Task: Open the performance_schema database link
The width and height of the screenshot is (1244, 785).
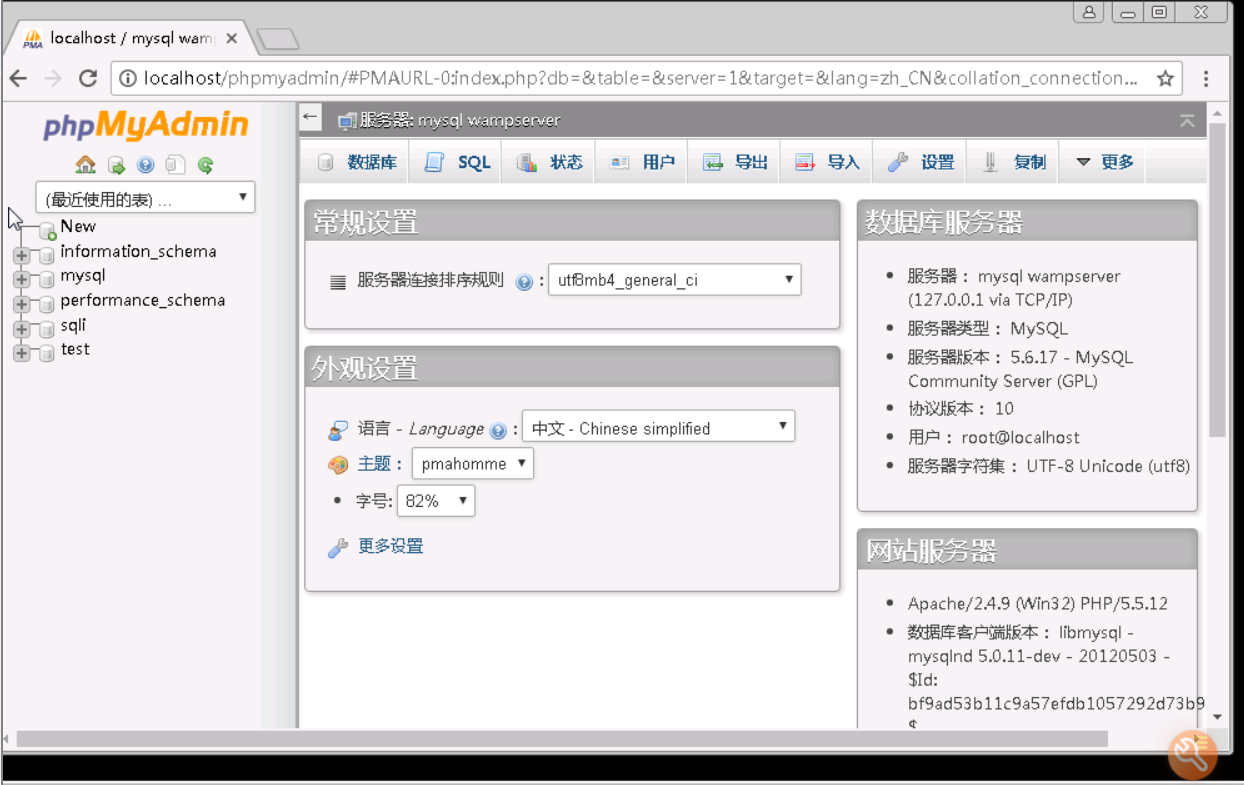Action: pos(142,300)
